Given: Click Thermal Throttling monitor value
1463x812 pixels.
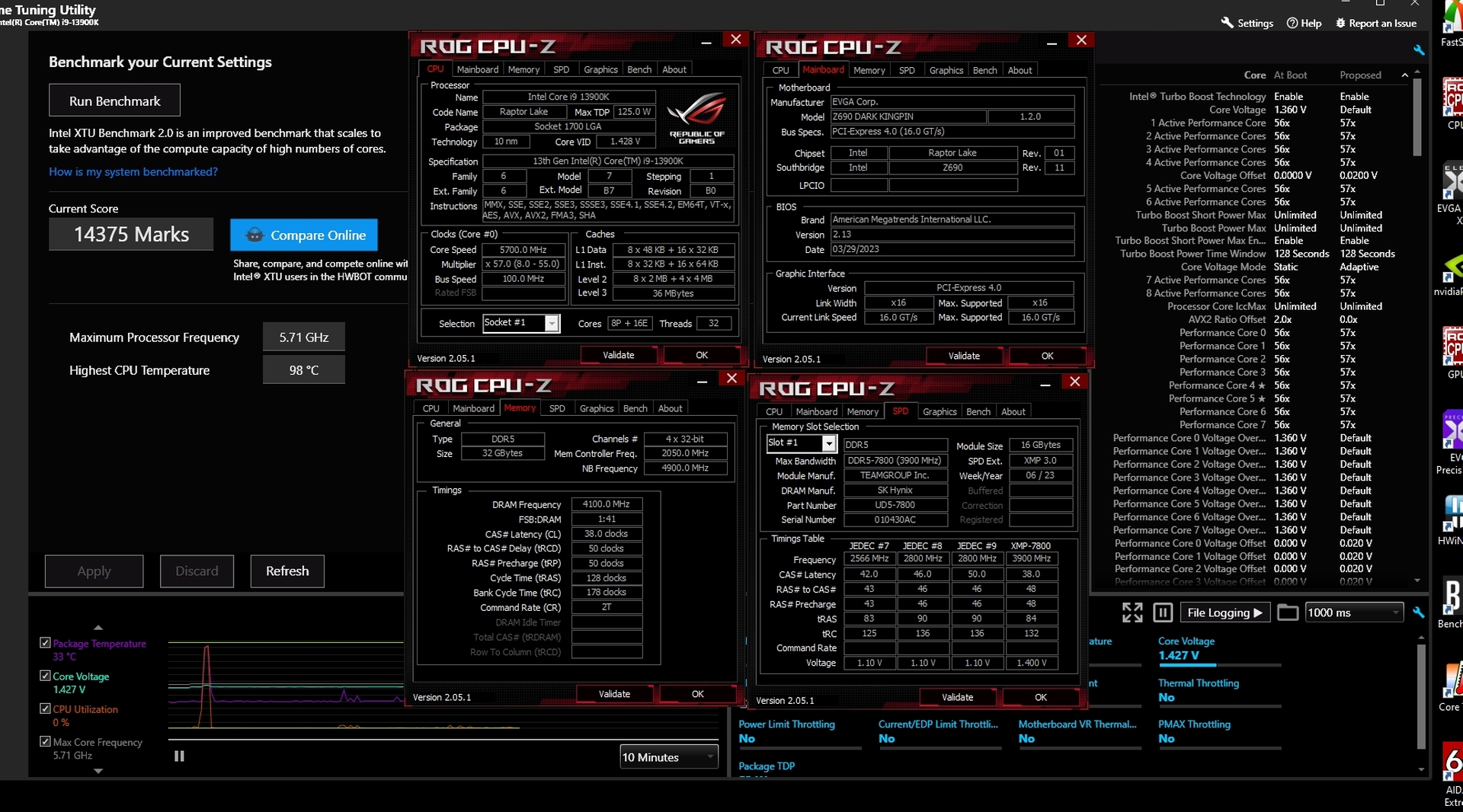Looking at the screenshot, I should click(x=1166, y=698).
